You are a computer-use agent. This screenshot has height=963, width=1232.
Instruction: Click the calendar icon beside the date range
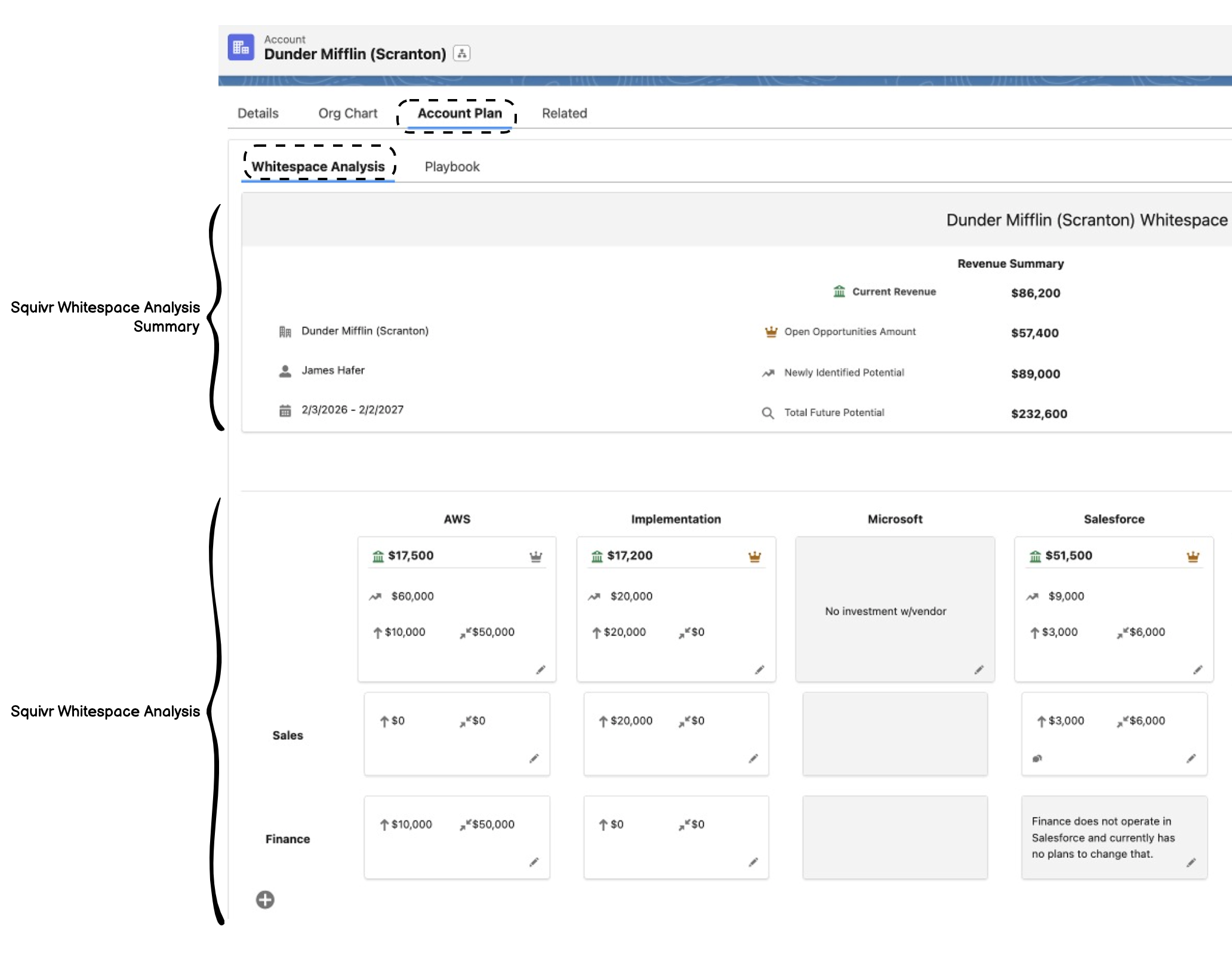[x=285, y=410]
